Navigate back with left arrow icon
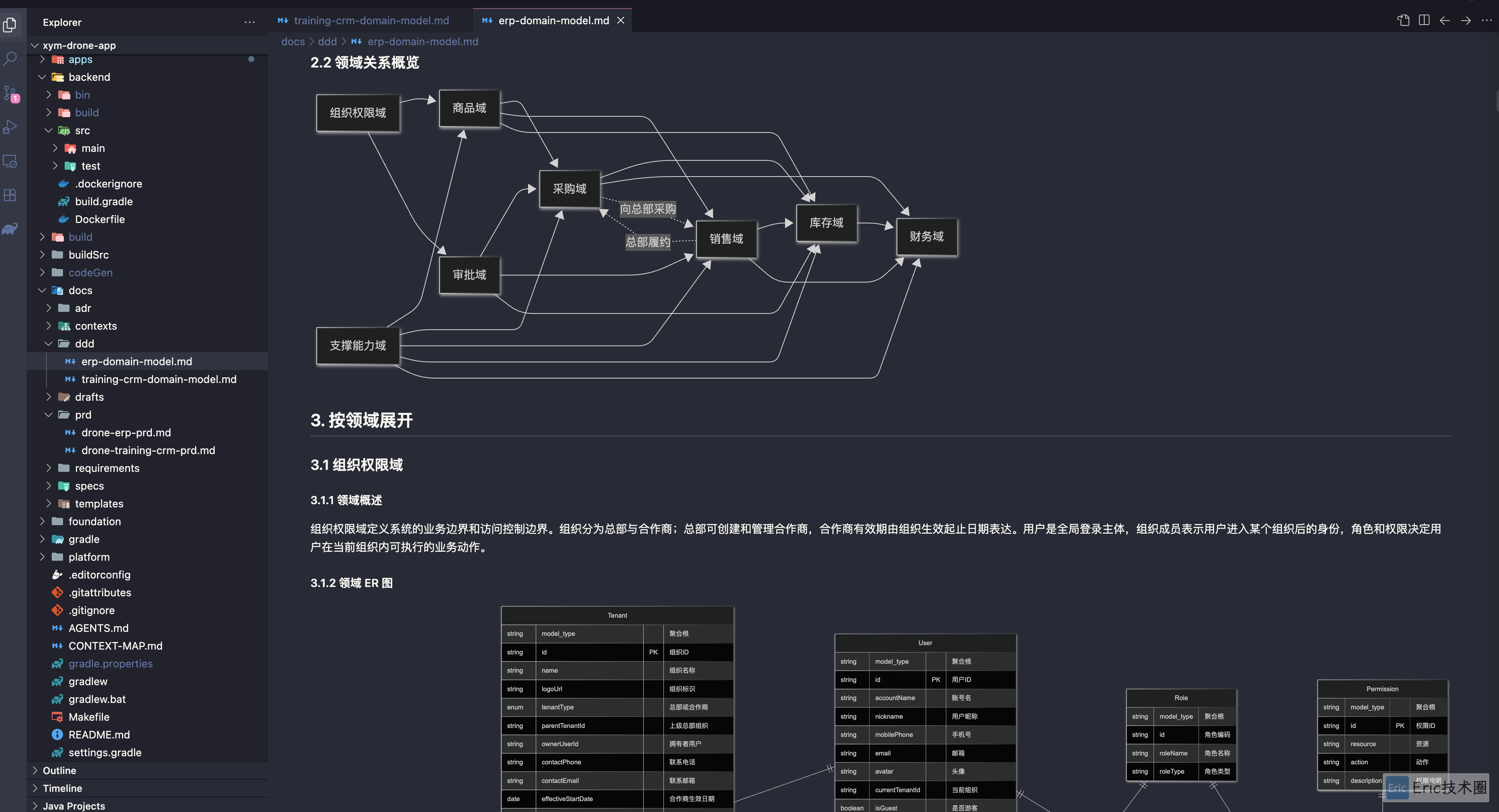This screenshot has height=812, width=1499. pyautogui.click(x=1445, y=20)
